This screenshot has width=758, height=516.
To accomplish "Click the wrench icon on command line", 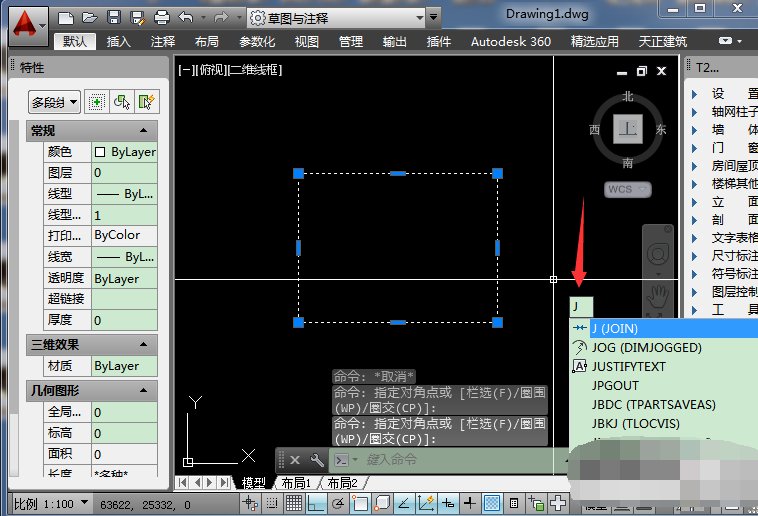I will 317,460.
